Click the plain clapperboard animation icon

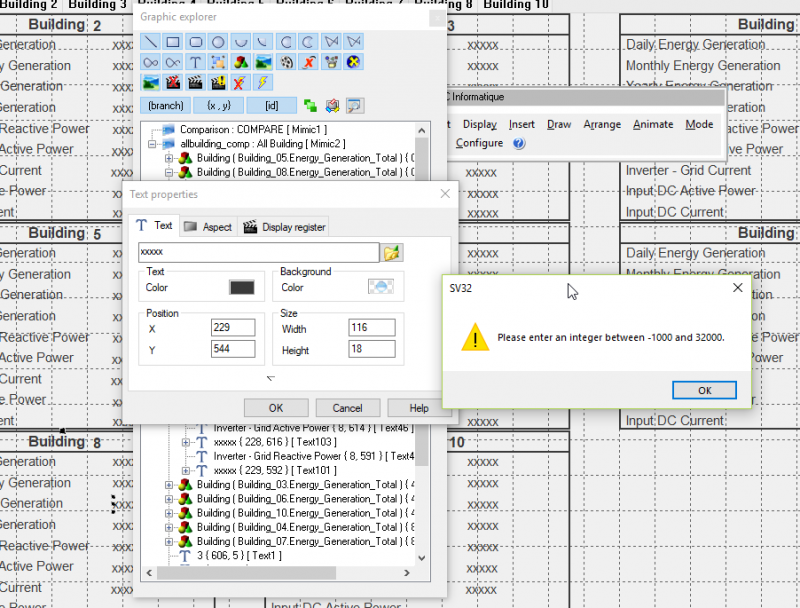tap(195, 82)
